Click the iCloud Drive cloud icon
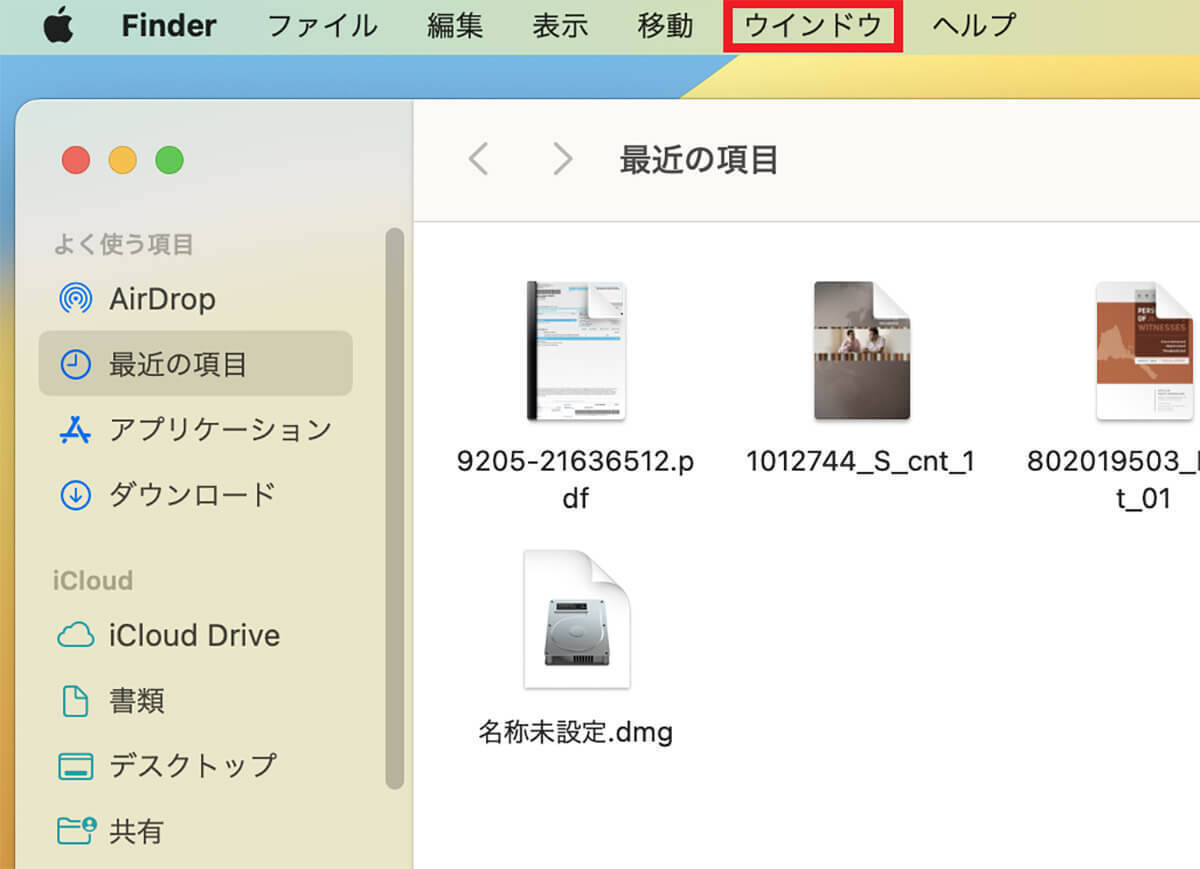1200x869 pixels. pyautogui.click(x=76, y=636)
